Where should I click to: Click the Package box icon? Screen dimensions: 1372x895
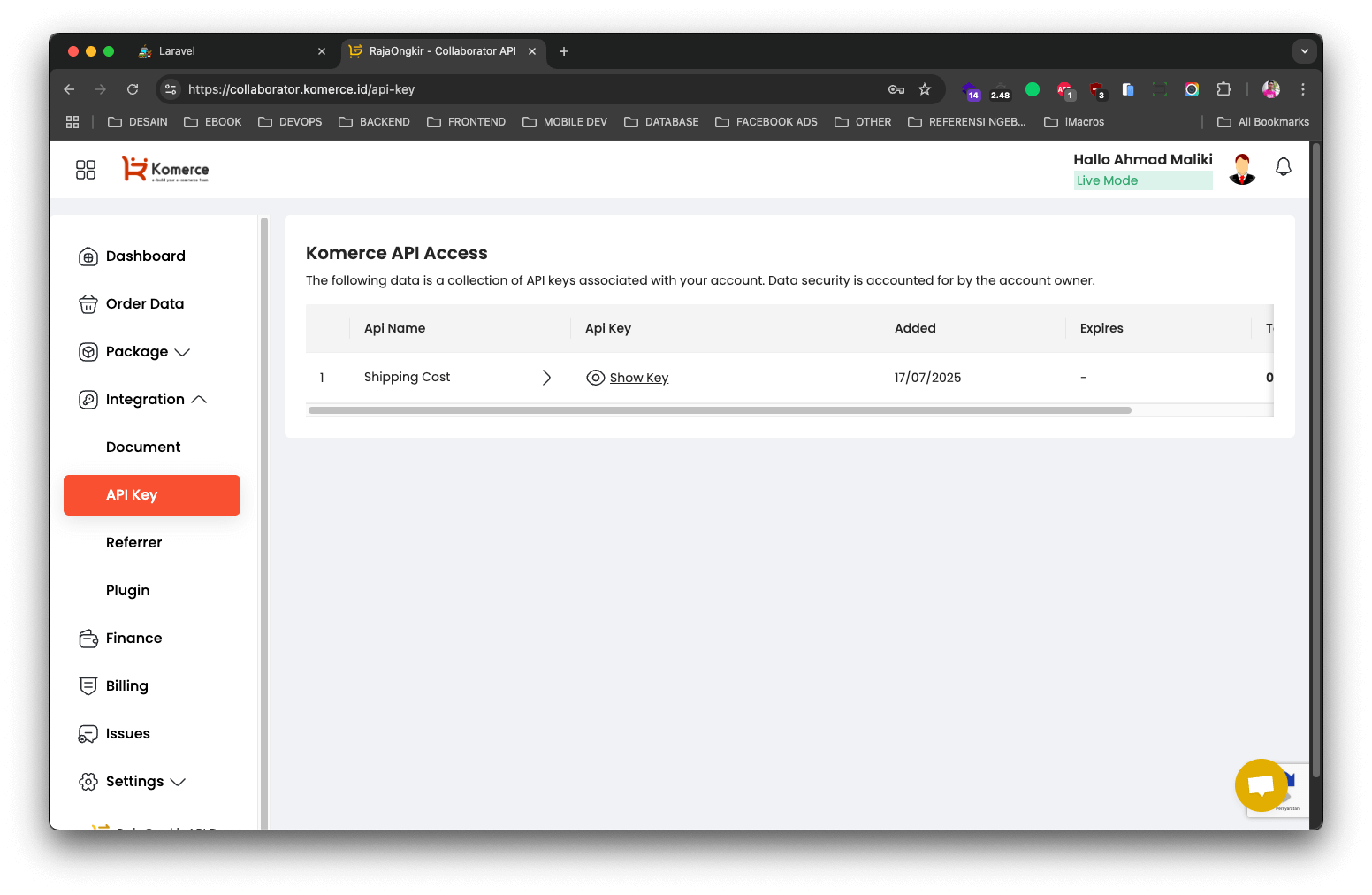(88, 352)
